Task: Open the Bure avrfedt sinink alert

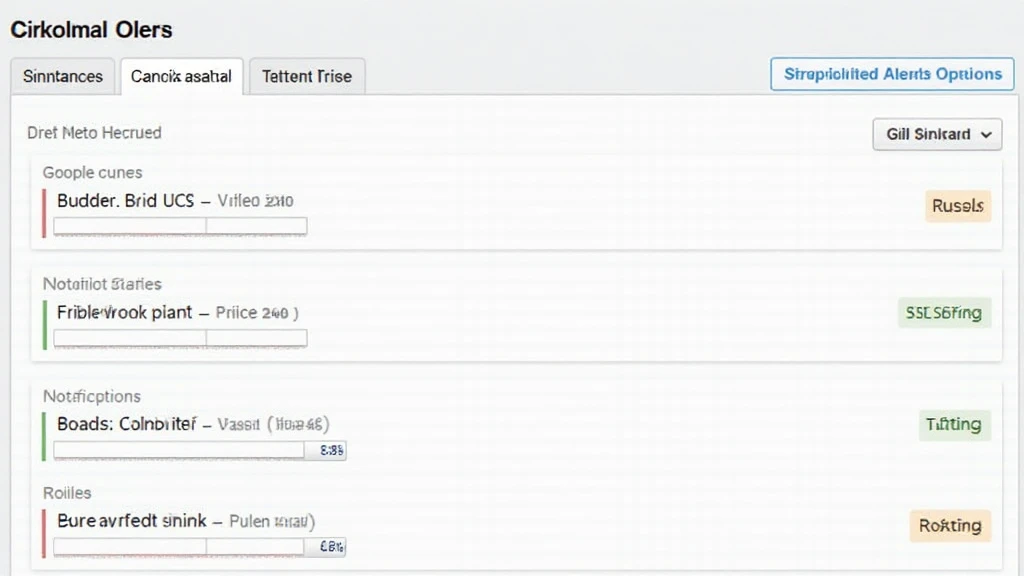Action: coord(132,521)
